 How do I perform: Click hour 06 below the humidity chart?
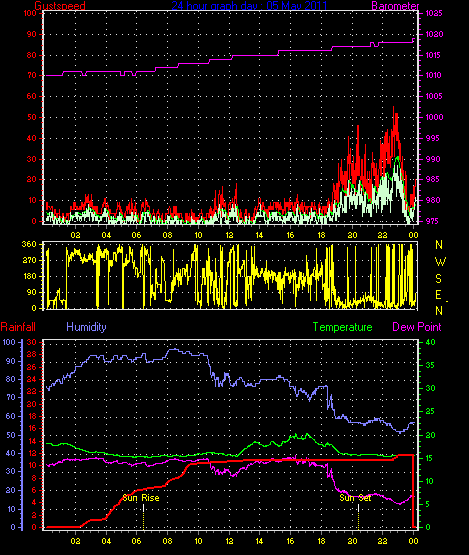(137, 541)
